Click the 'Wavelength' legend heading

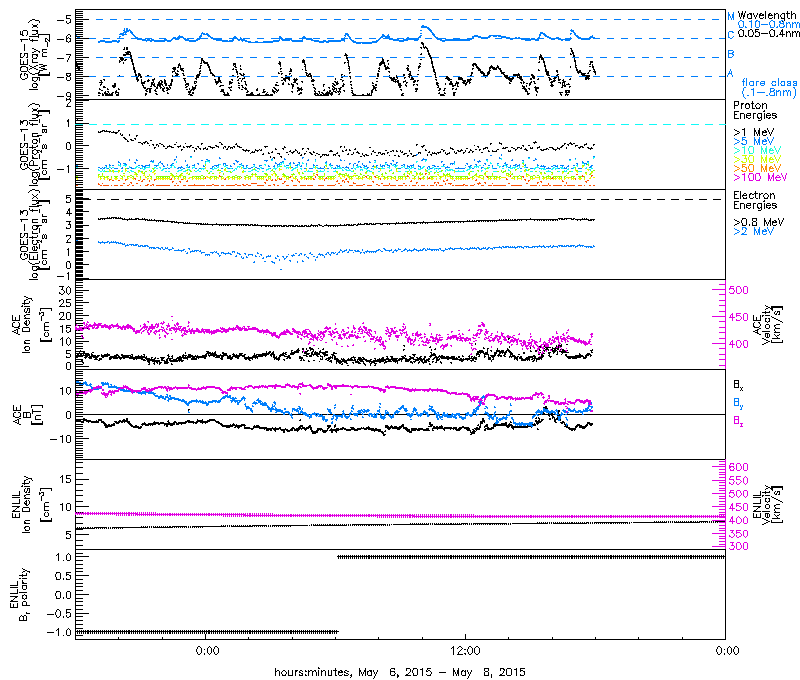(x=767, y=16)
